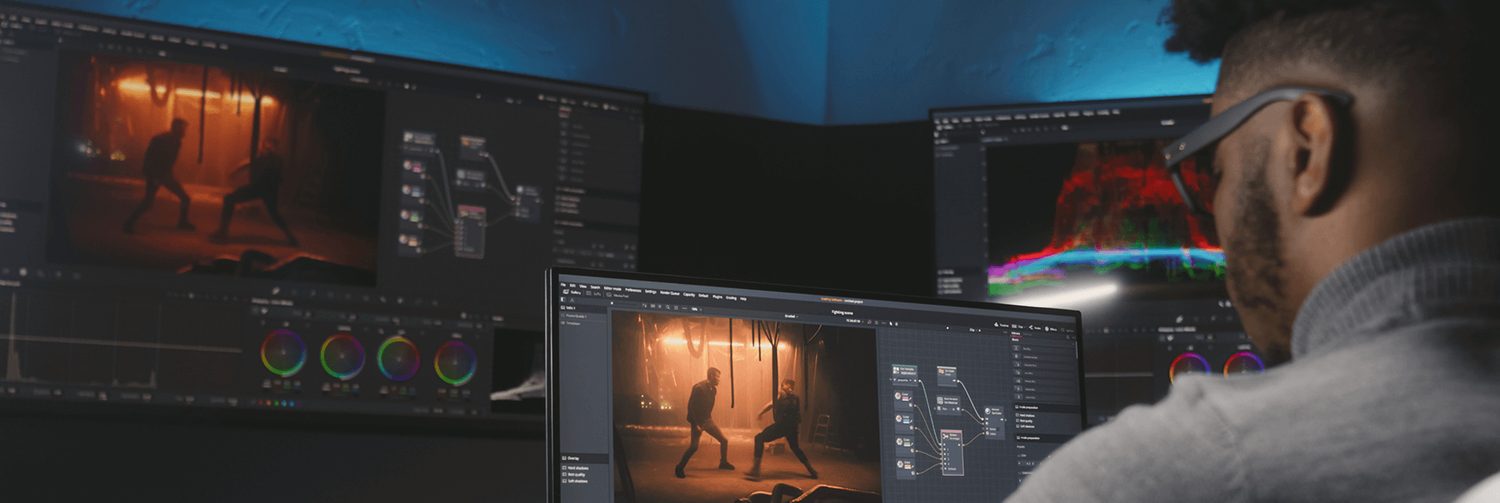Open the Edit menu on the front monitor
1500x503 pixels.
point(573,286)
